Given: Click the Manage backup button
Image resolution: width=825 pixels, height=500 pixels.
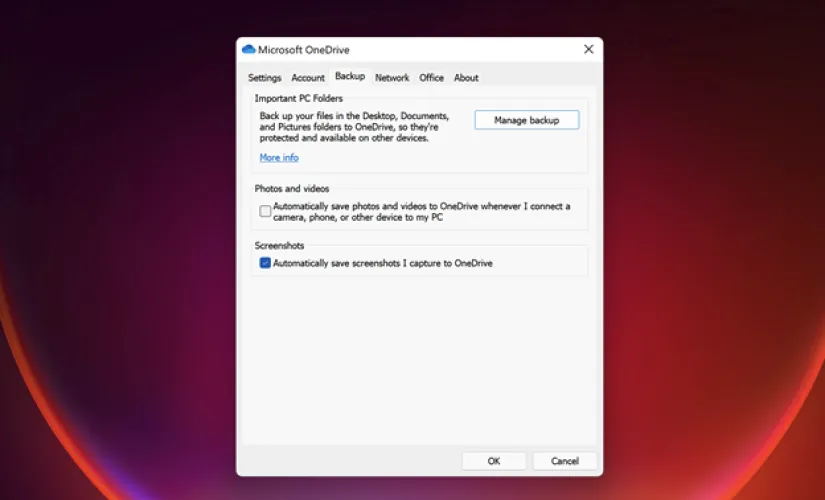Looking at the screenshot, I should coord(526,120).
